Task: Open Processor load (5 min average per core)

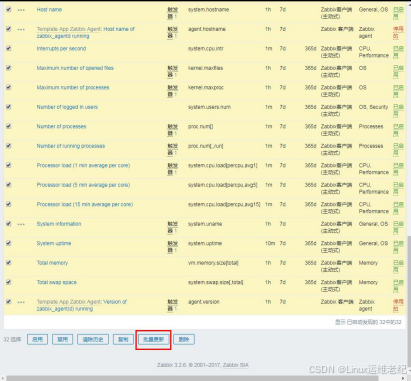Action: (x=83, y=185)
